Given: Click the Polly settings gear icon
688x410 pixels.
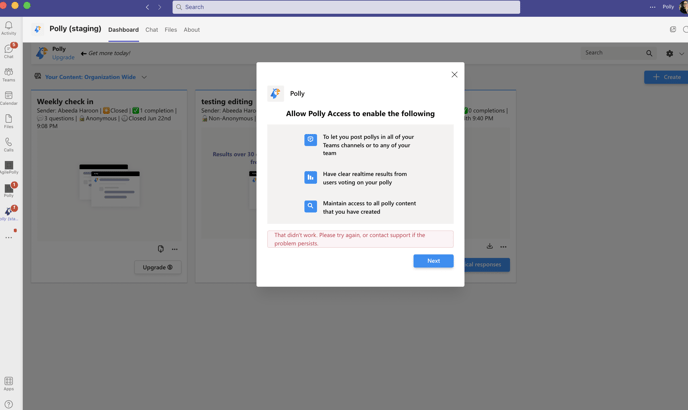Looking at the screenshot, I should [669, 53].
